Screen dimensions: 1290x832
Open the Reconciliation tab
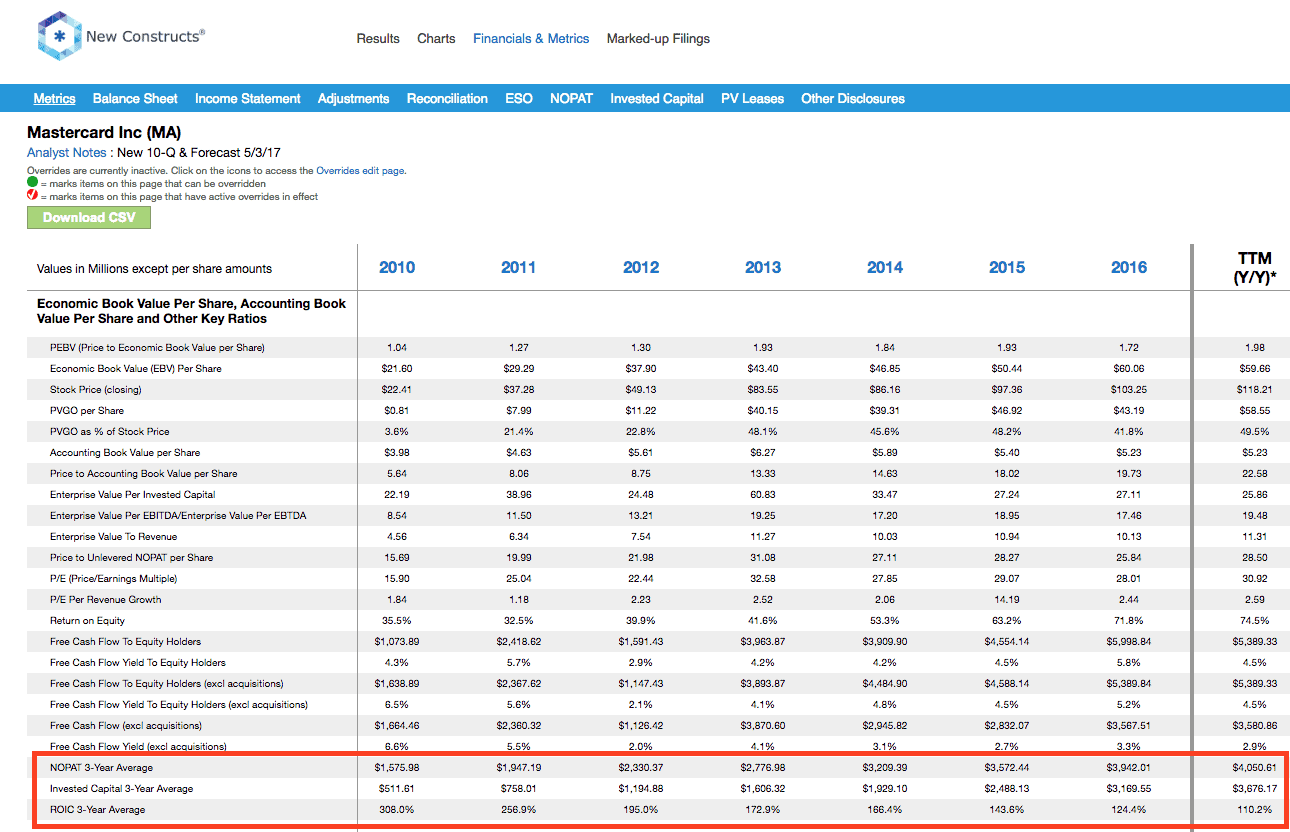[x=447, y=98]
